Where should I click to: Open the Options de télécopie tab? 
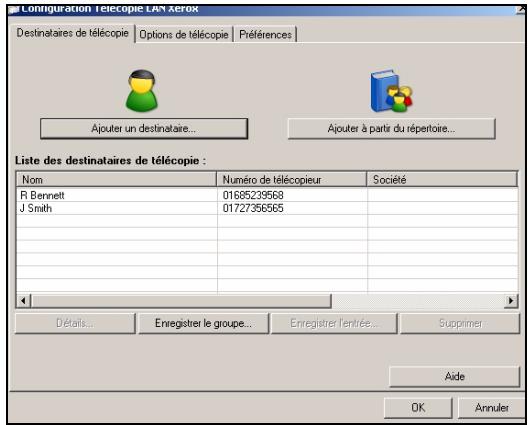(x=184, y=34)
